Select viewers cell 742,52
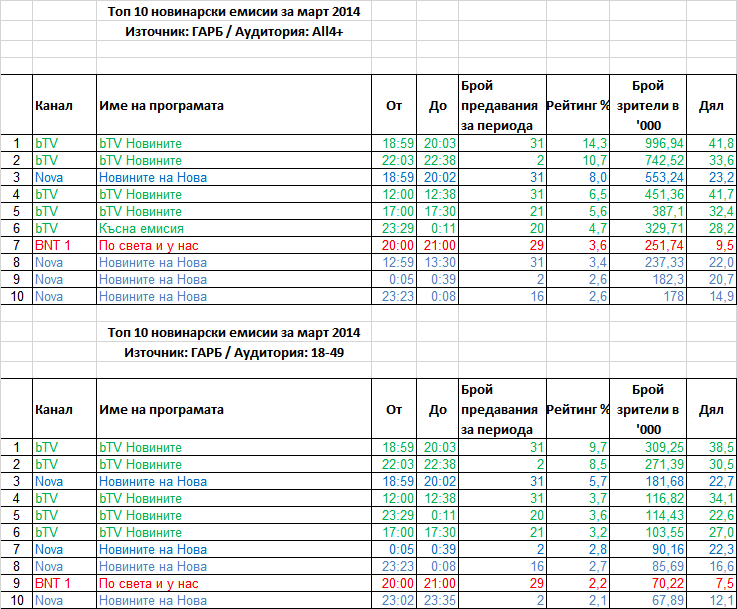The height and width of the screenshot is (609, 737). click(664, 160)
